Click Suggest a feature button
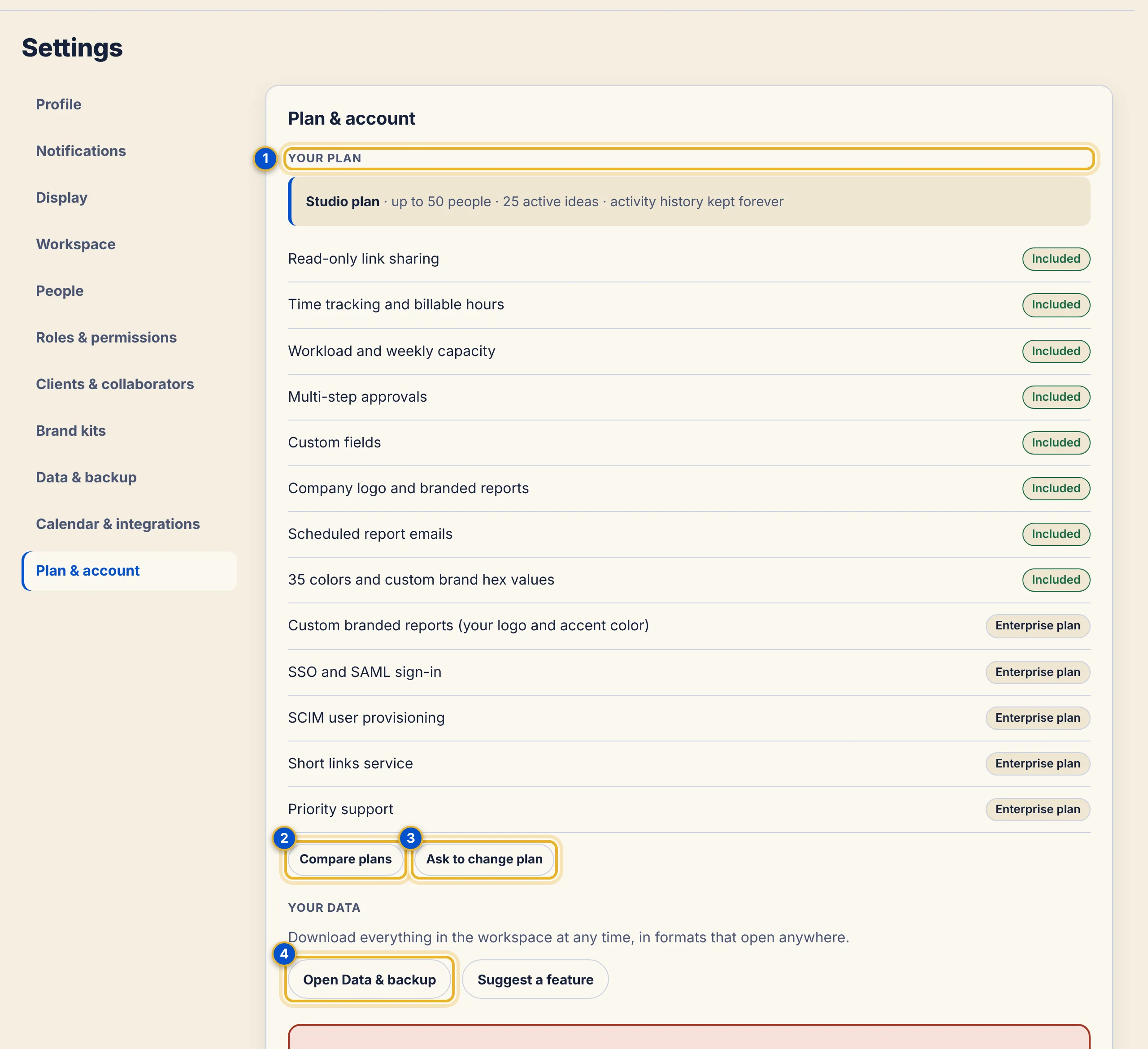The image size is (1148, 1049). click(x=535, y=980)
